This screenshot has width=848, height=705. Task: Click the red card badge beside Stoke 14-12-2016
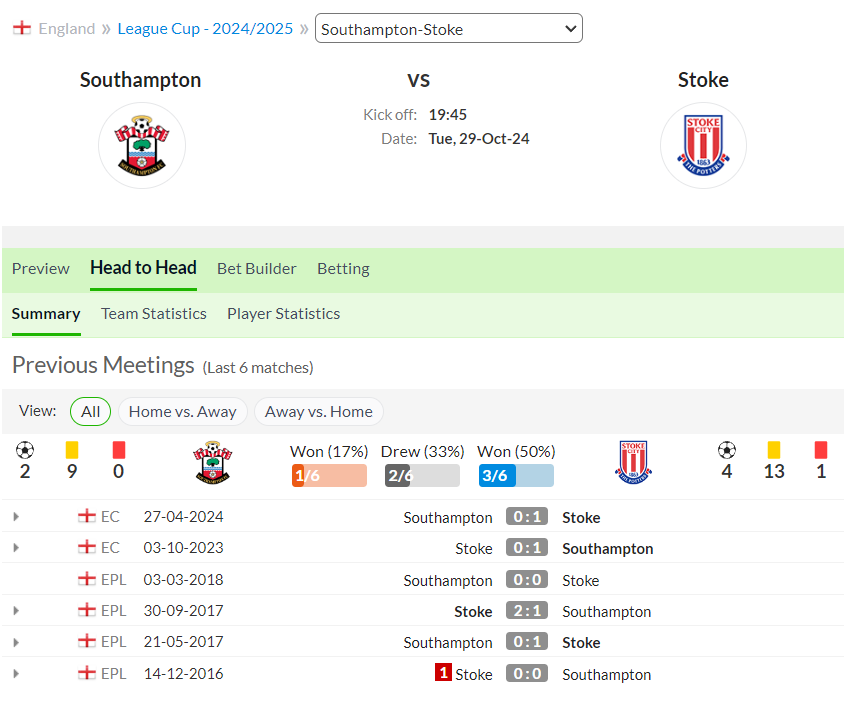coord(443,672)
